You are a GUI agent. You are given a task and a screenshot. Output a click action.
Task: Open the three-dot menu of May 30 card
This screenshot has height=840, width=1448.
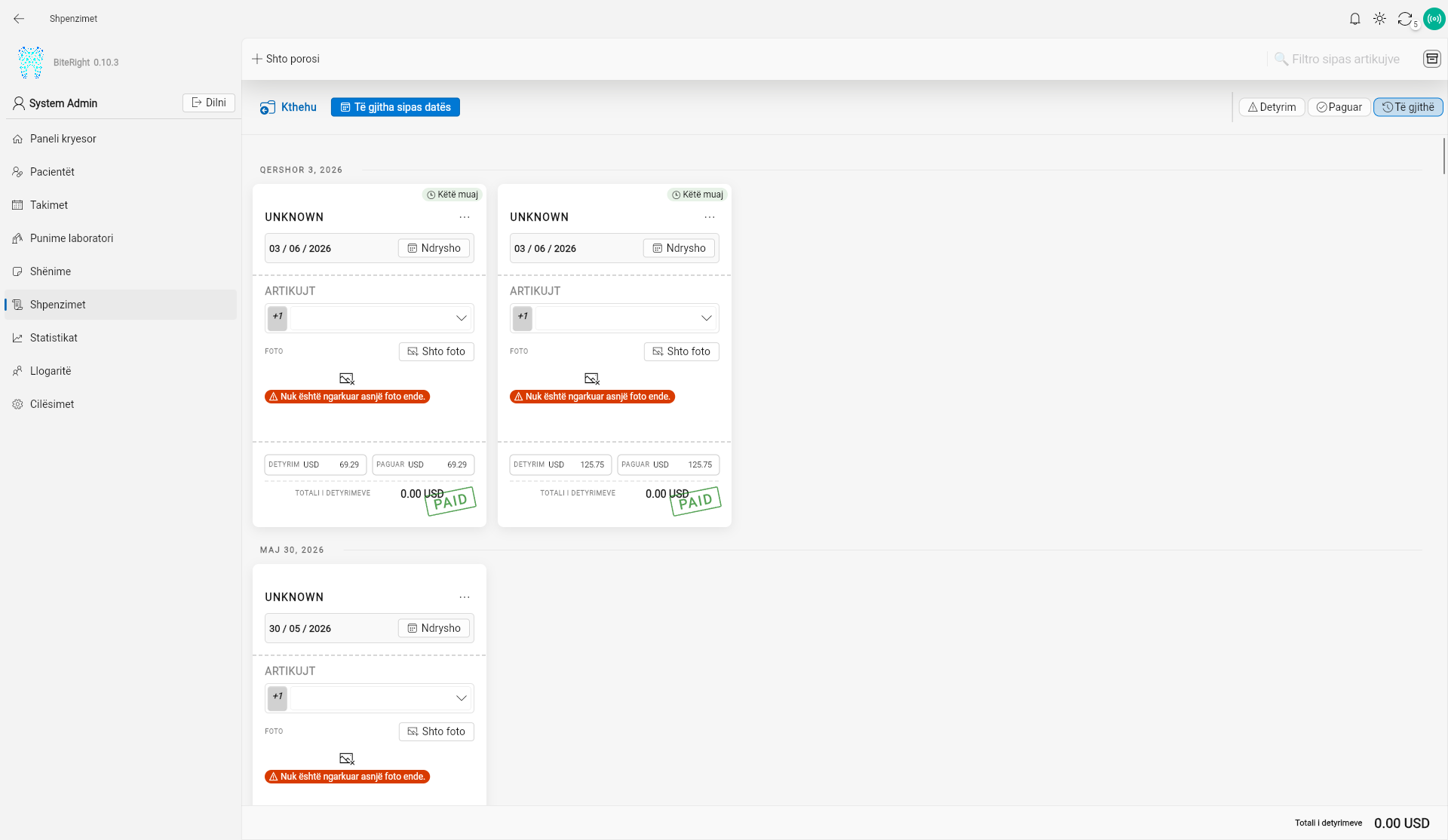[x=465, y=597]
